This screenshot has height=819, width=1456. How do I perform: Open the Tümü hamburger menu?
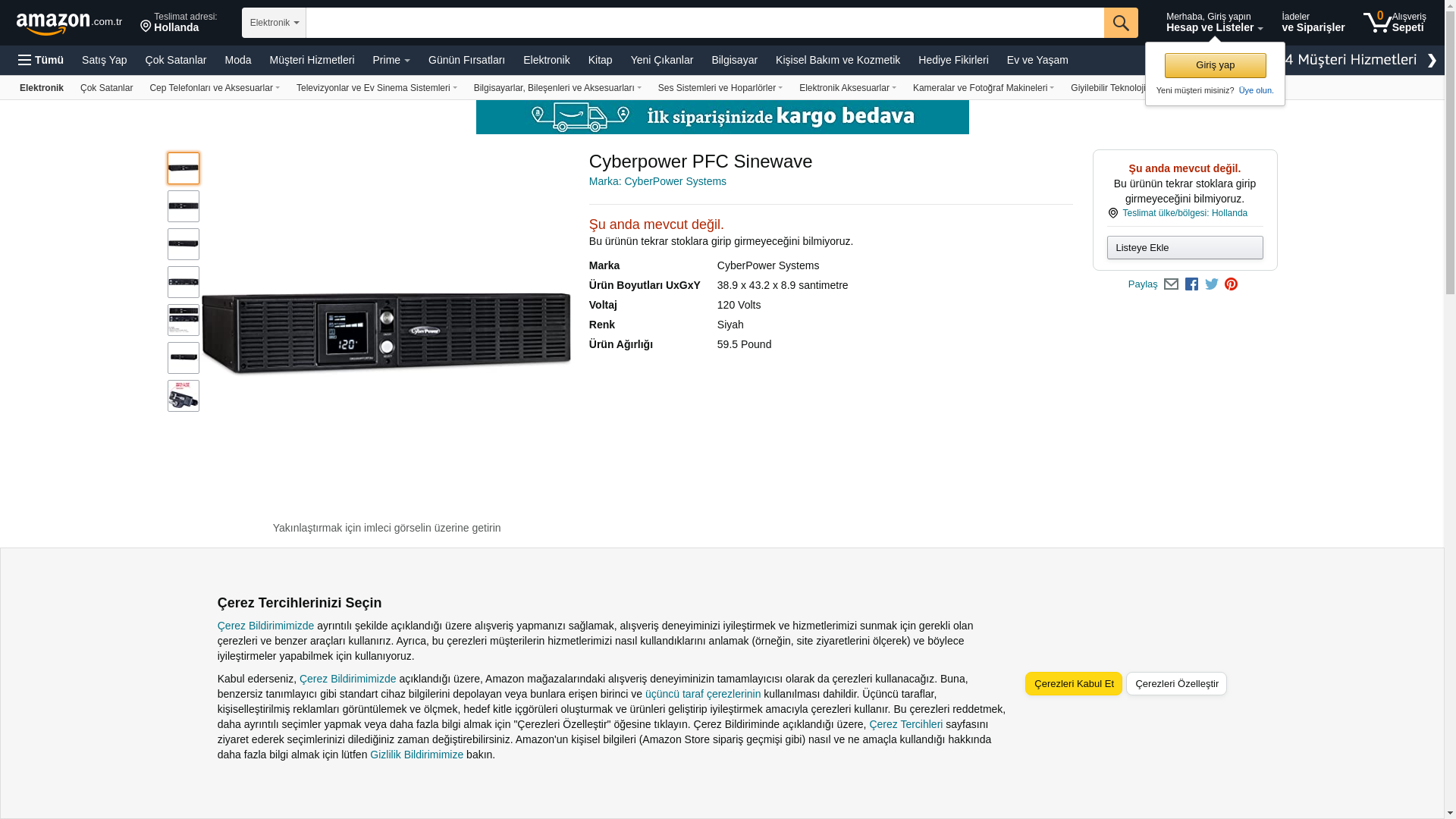click(x=41, y=60)
